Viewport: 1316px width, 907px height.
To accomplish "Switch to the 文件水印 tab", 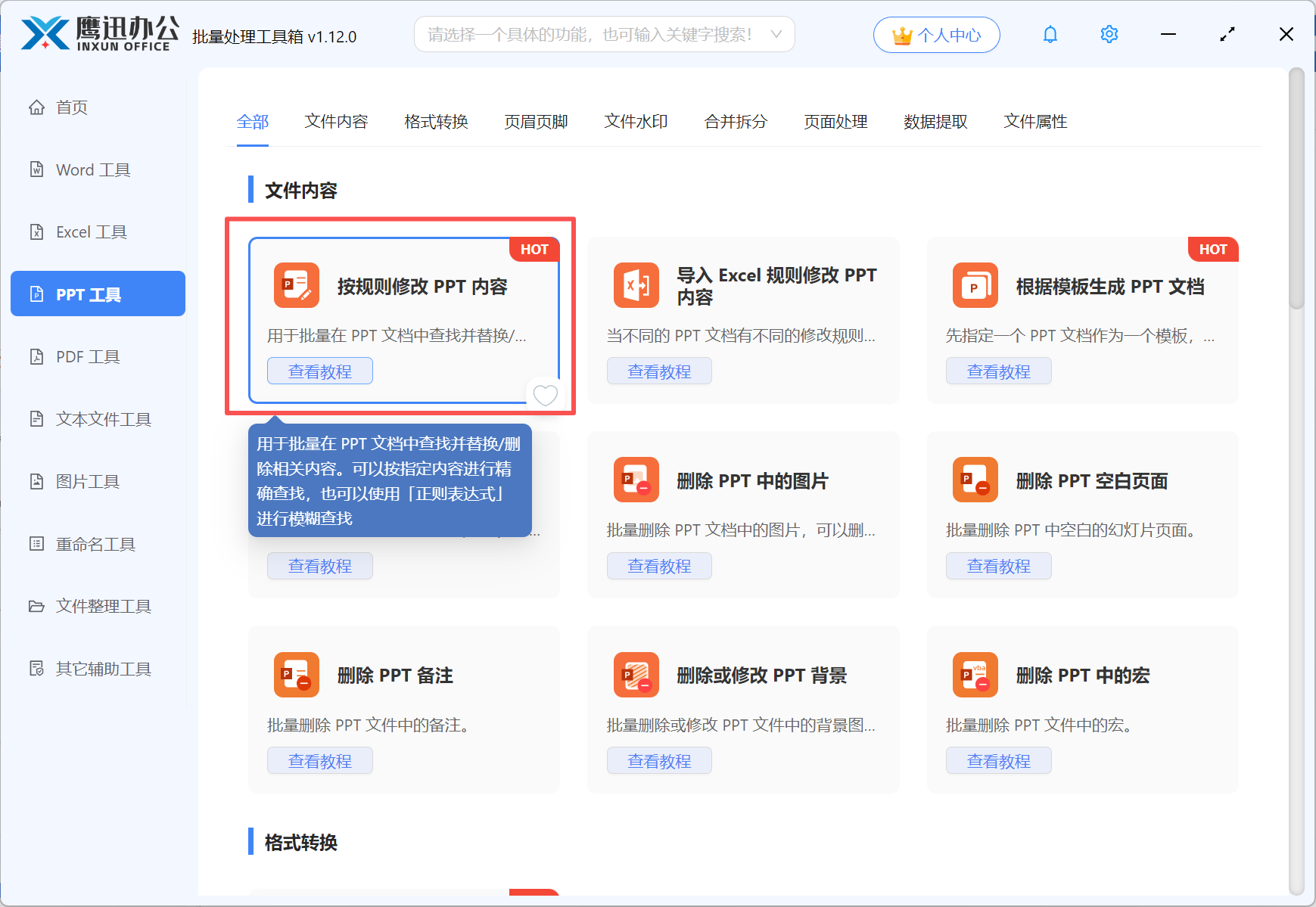I will pos(636,122).
